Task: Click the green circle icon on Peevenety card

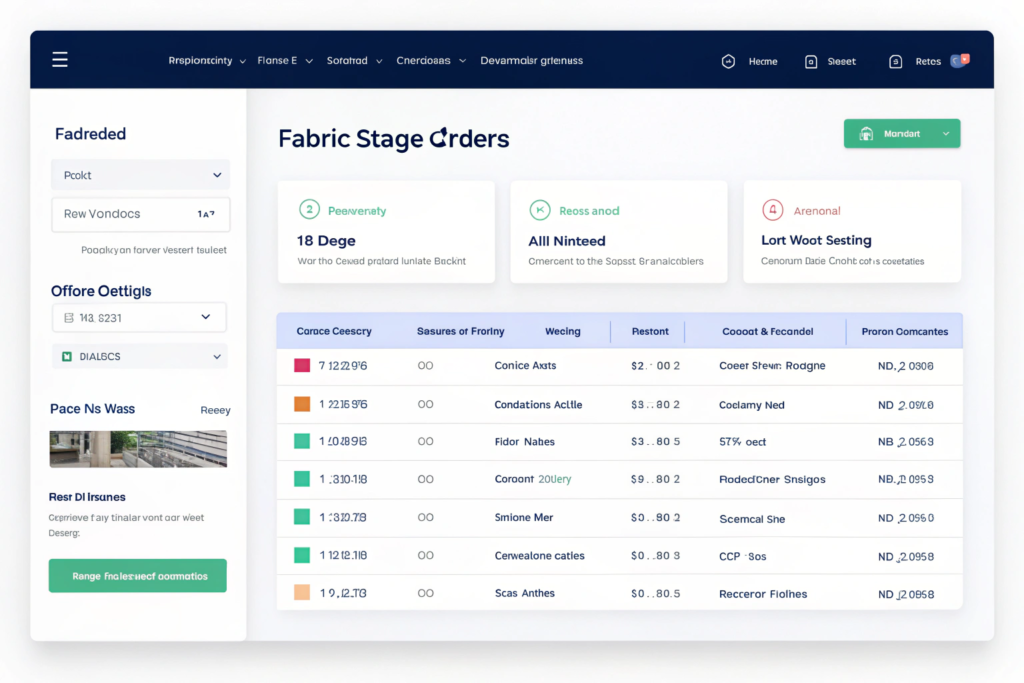Action: point(309,210)
